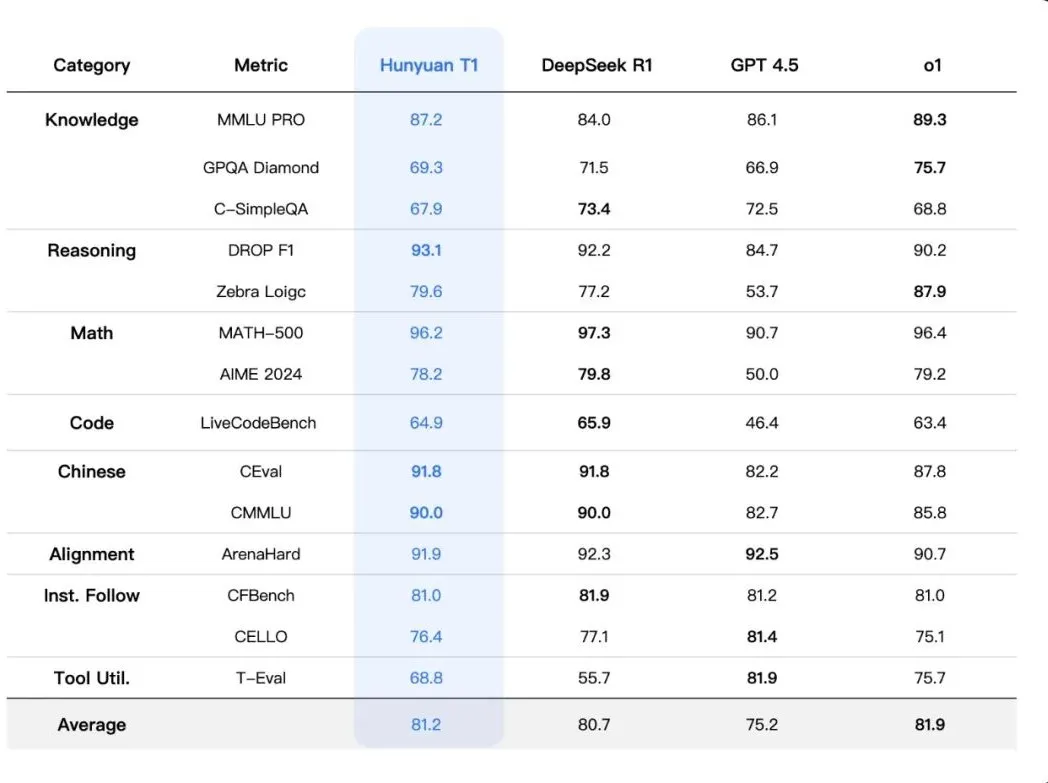Image resolution: width=1048 pixels, height=783 pixels.
Task: Select o1 CEval score 87.8
Action: [930, 472]
